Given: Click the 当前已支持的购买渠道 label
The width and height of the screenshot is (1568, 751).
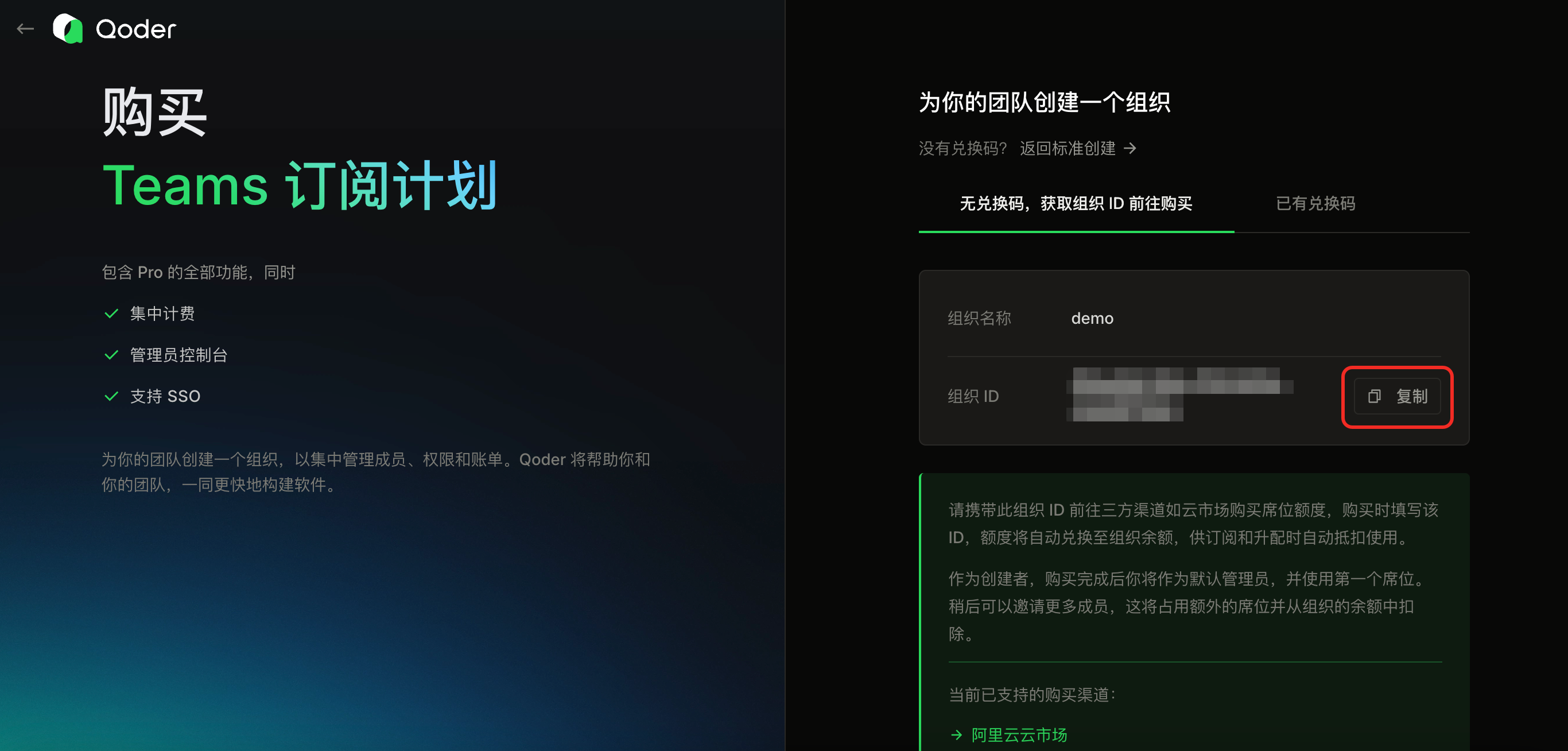Looking at the screenshot, I should pyautogui.click(x=1033, y=695).
